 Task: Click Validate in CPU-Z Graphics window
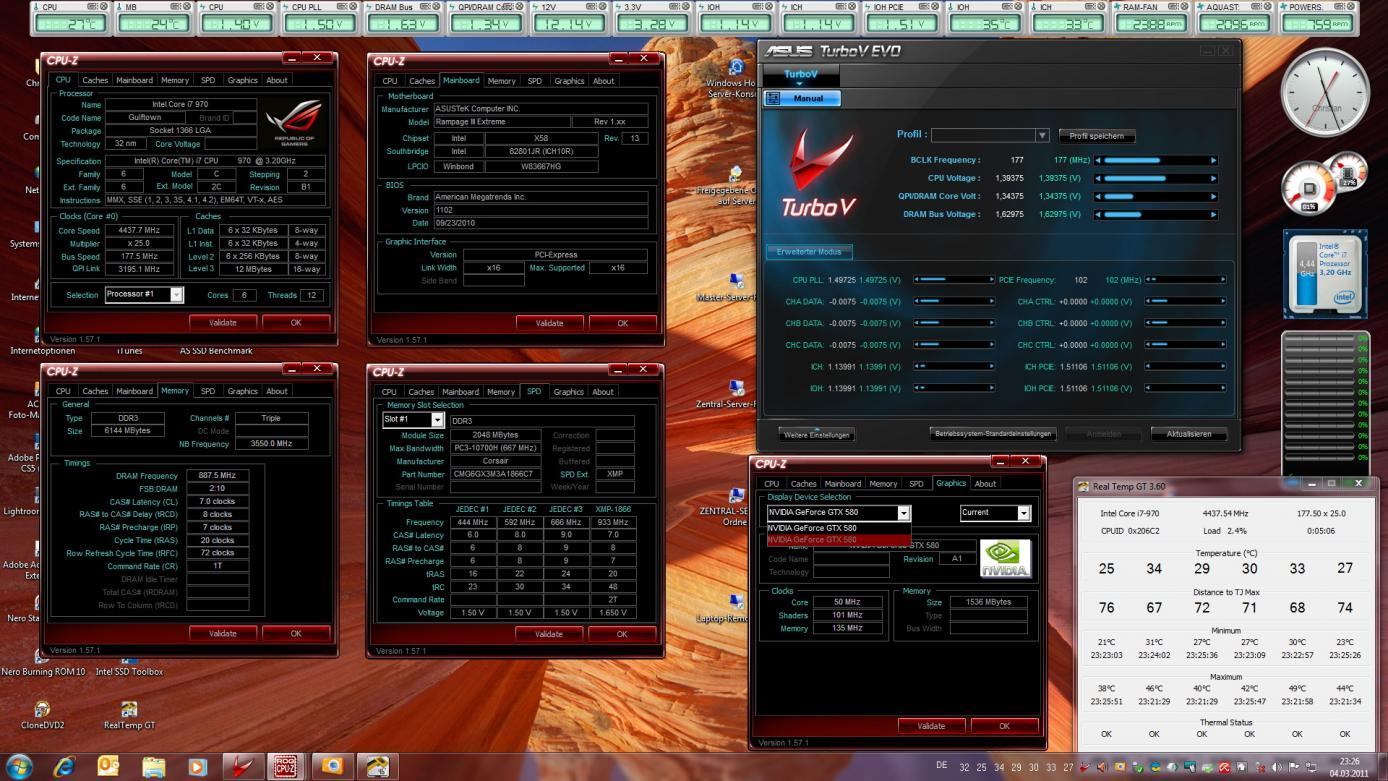(x=931, y=726)
